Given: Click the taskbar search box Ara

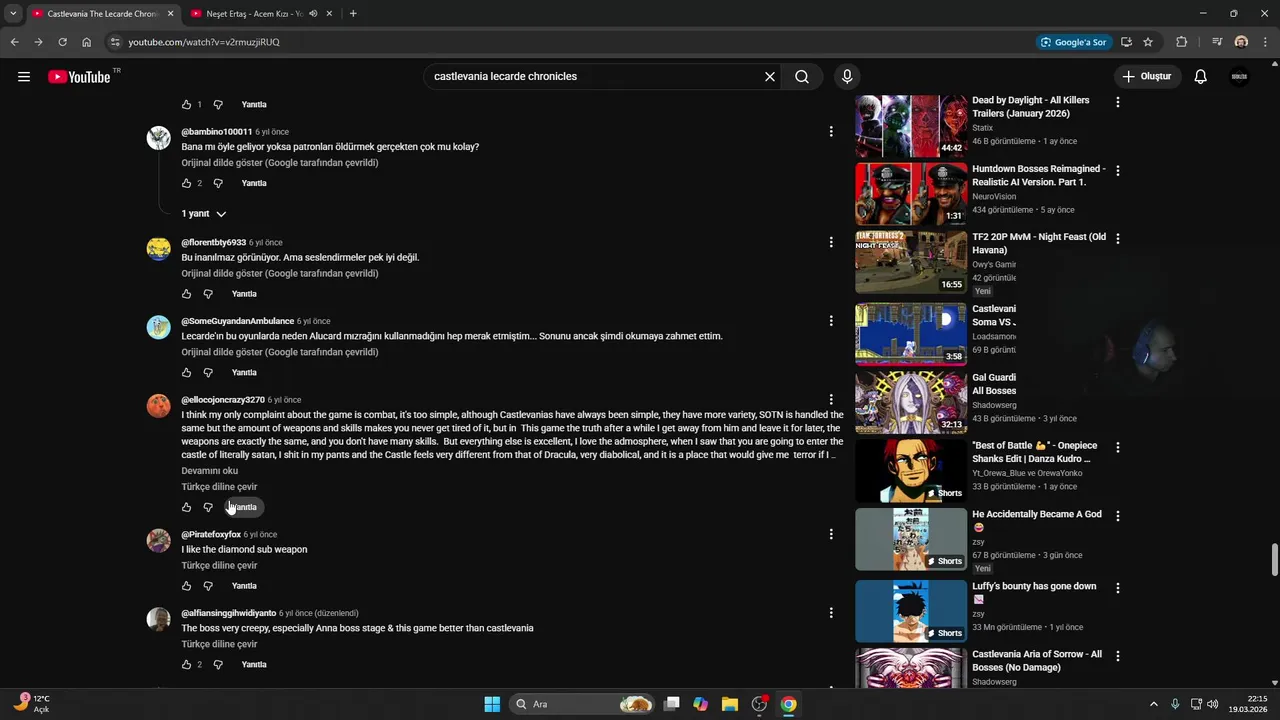Looking at the screenshot, I should (x=583, y=704).
